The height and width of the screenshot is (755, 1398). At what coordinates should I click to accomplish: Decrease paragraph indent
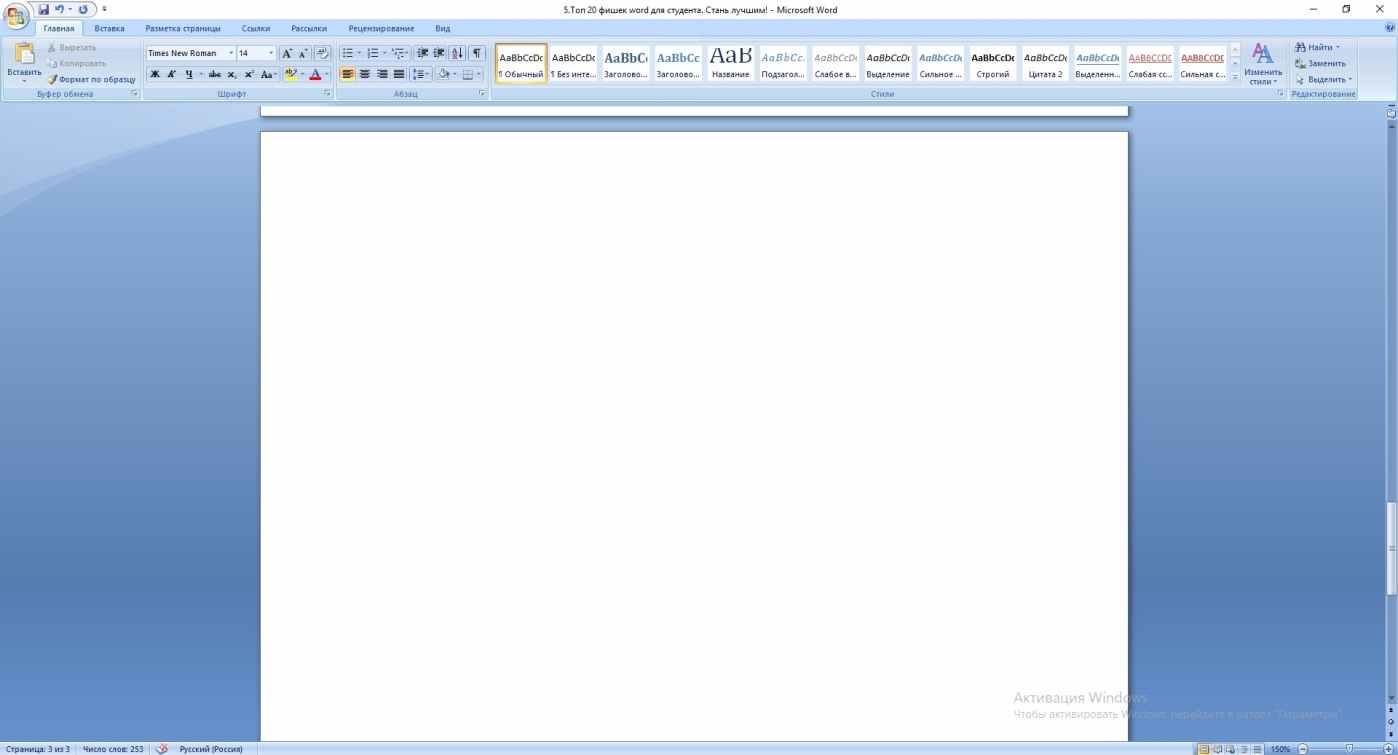click(422, 53)
